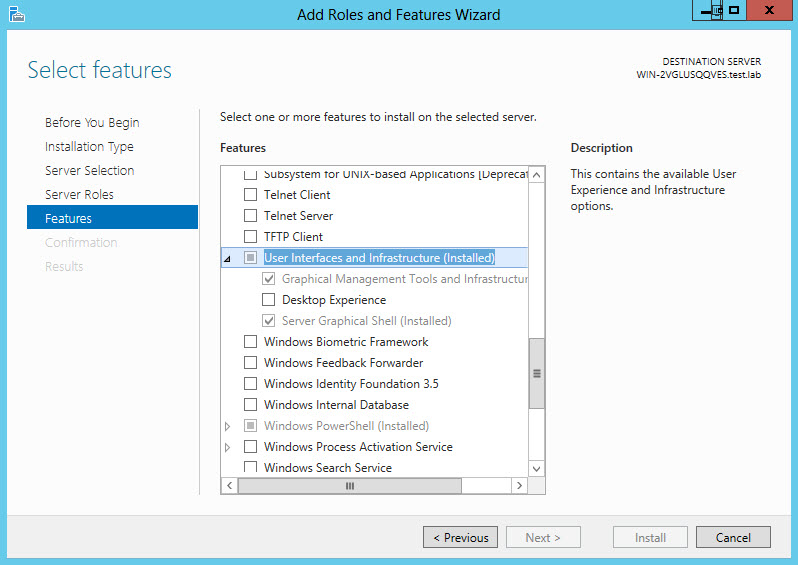Click the vertical scrollbar thumb in features list
Viewport: 798px width, 565px height.
(x=537, y=374)
